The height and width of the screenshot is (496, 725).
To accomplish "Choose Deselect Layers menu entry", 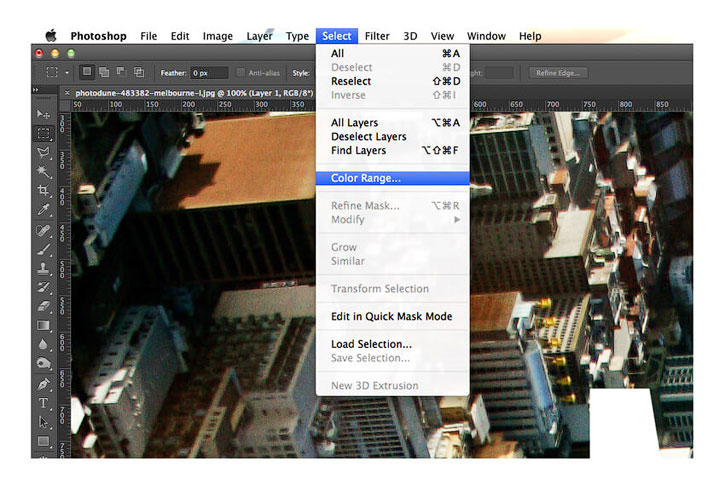I will tap(393, 137).
